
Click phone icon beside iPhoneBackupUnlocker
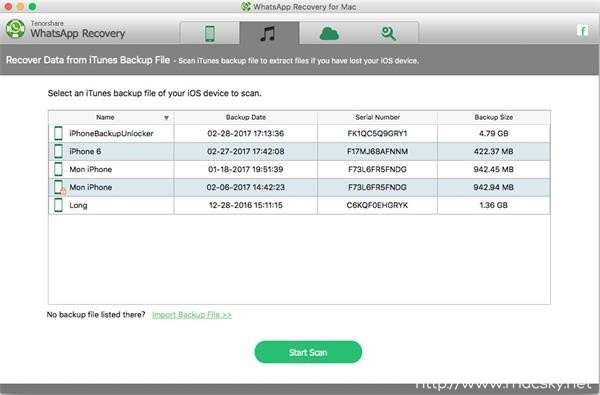(59, 133)
